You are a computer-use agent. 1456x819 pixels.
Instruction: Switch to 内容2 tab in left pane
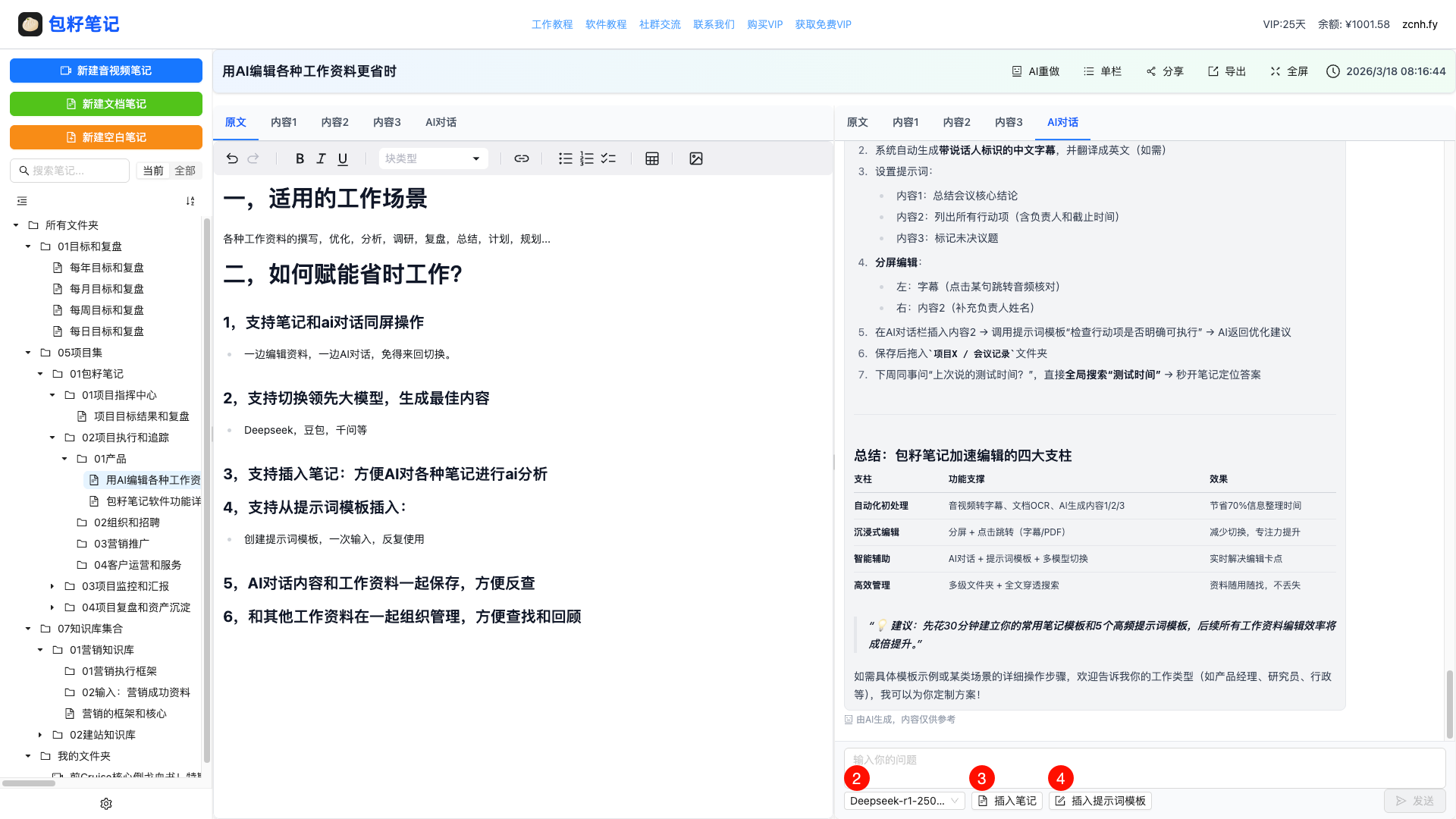334,122
